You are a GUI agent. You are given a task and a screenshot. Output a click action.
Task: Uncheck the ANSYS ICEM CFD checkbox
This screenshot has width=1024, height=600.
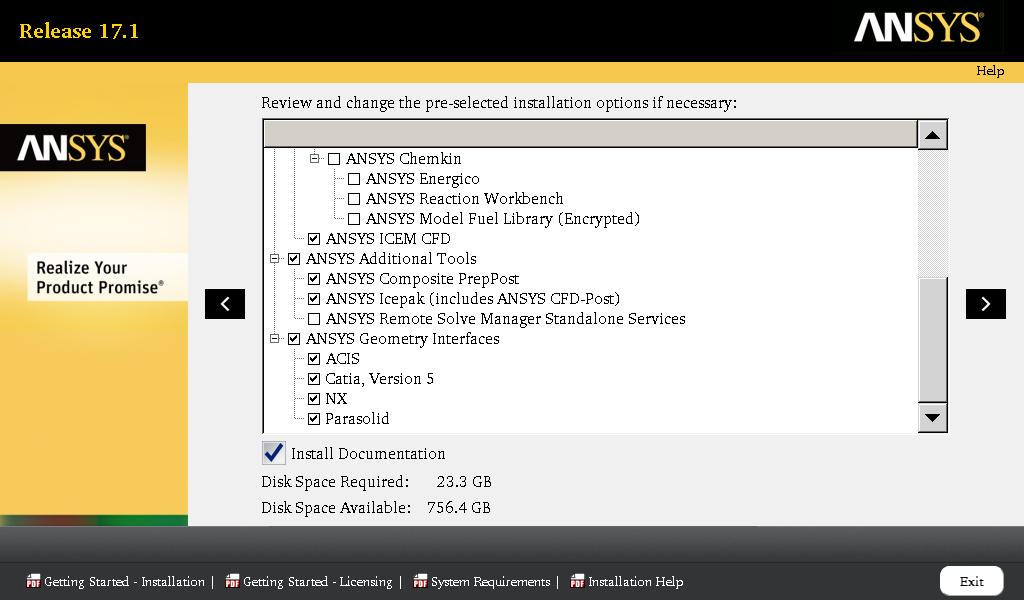(x=314, y=239)
